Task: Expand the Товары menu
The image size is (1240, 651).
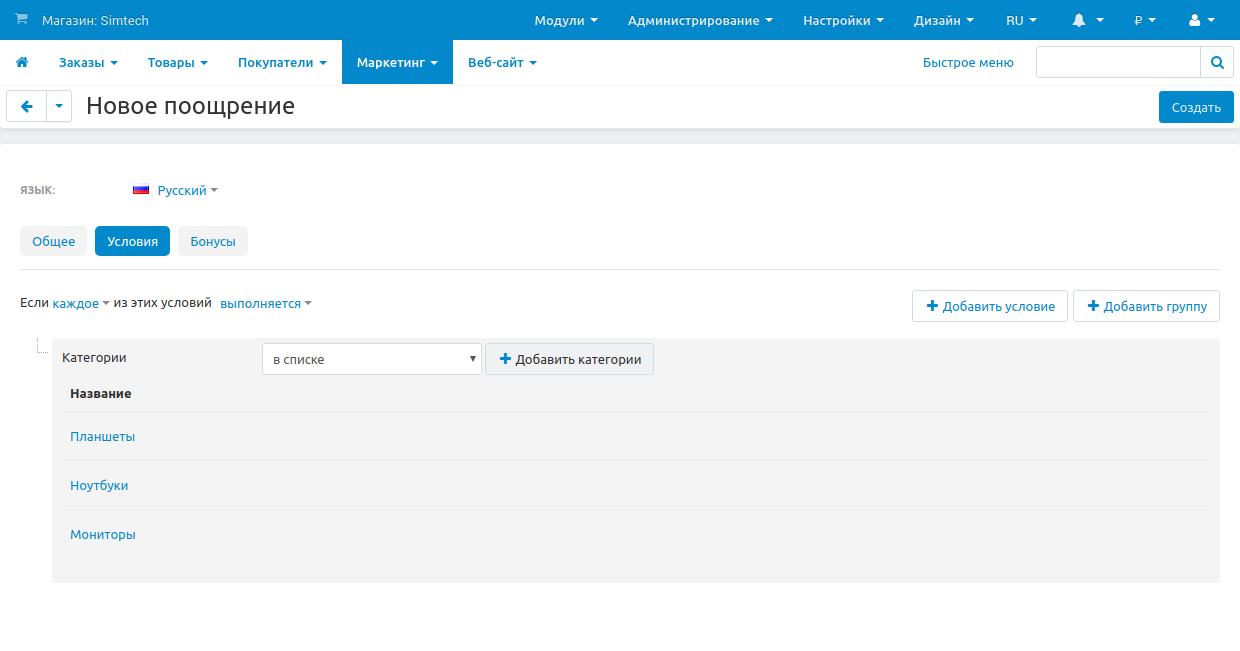Action: click(178, 62)
